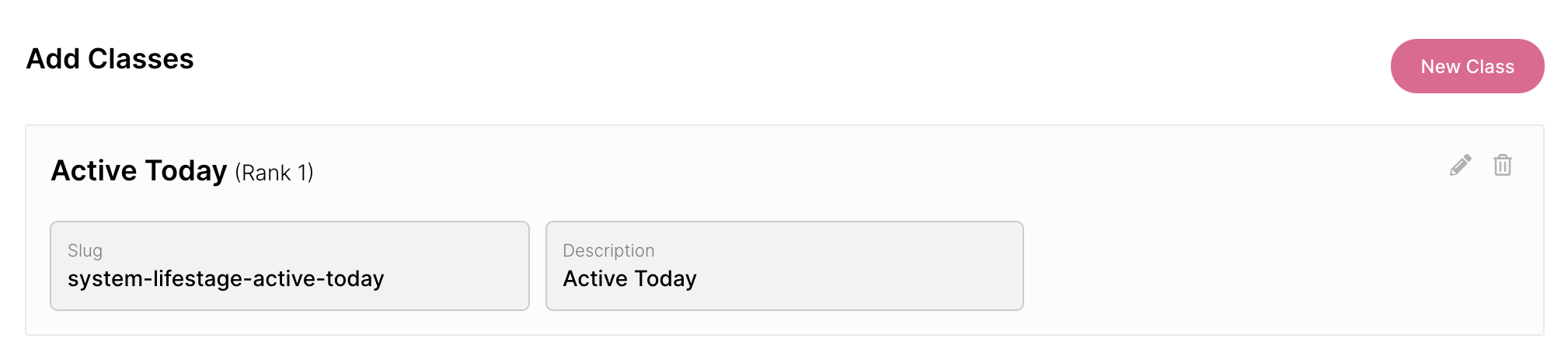Click empty space right of Description field
This screenshot has height=353, width=1568.
pos(1274,266)
